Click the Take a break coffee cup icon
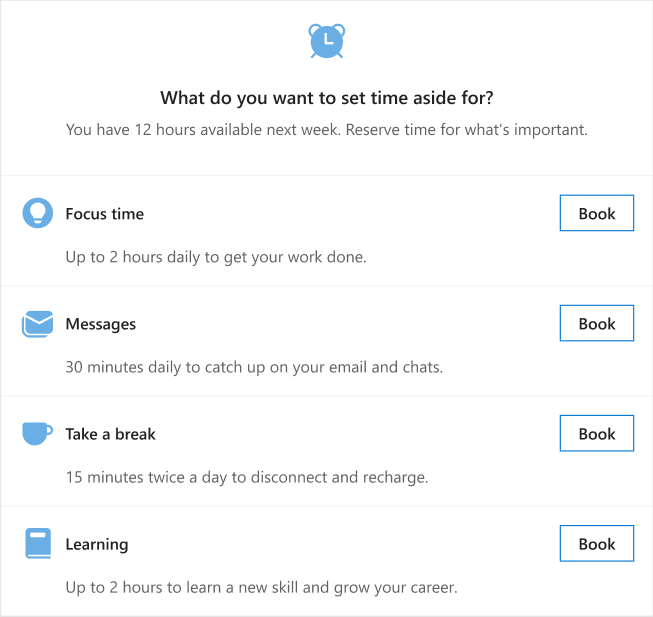 coord(37,434)
